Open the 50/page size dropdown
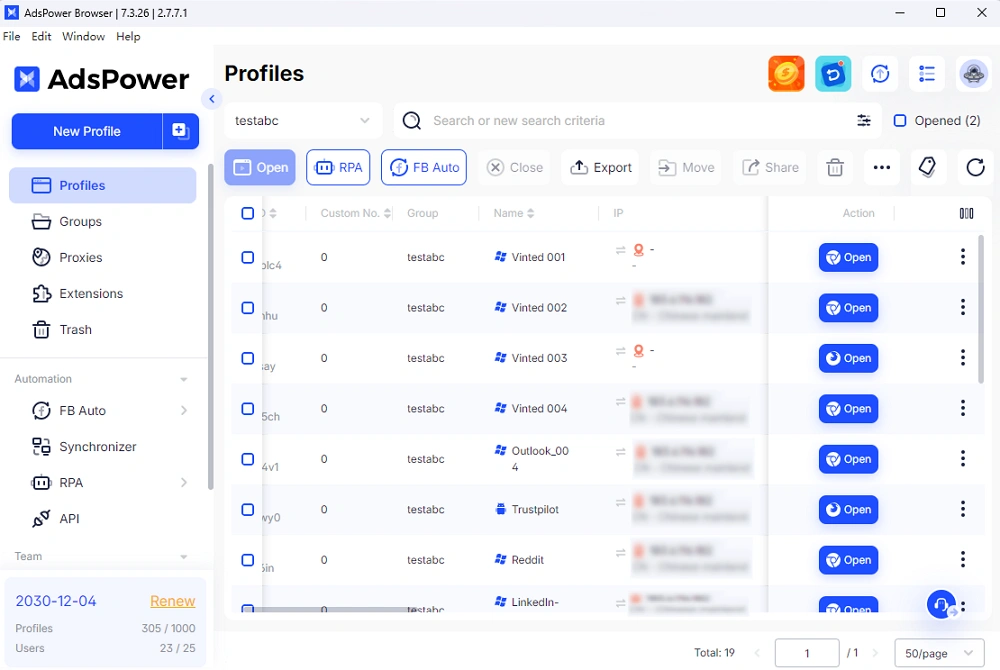 (939, 653)
